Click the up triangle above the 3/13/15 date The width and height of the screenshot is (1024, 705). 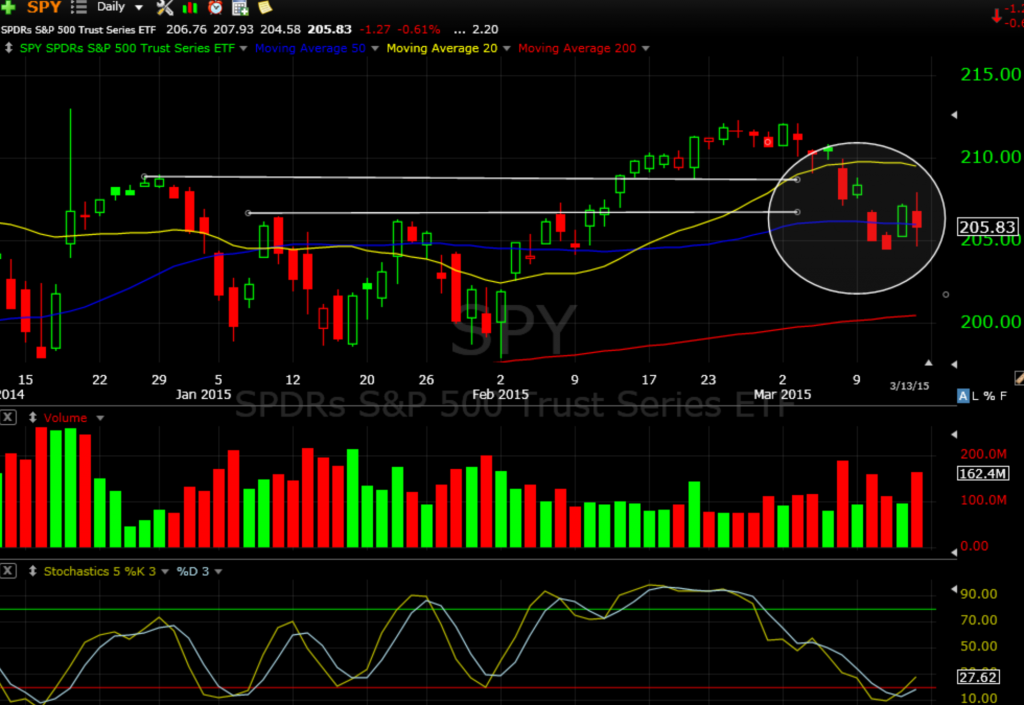click(929, 363)
